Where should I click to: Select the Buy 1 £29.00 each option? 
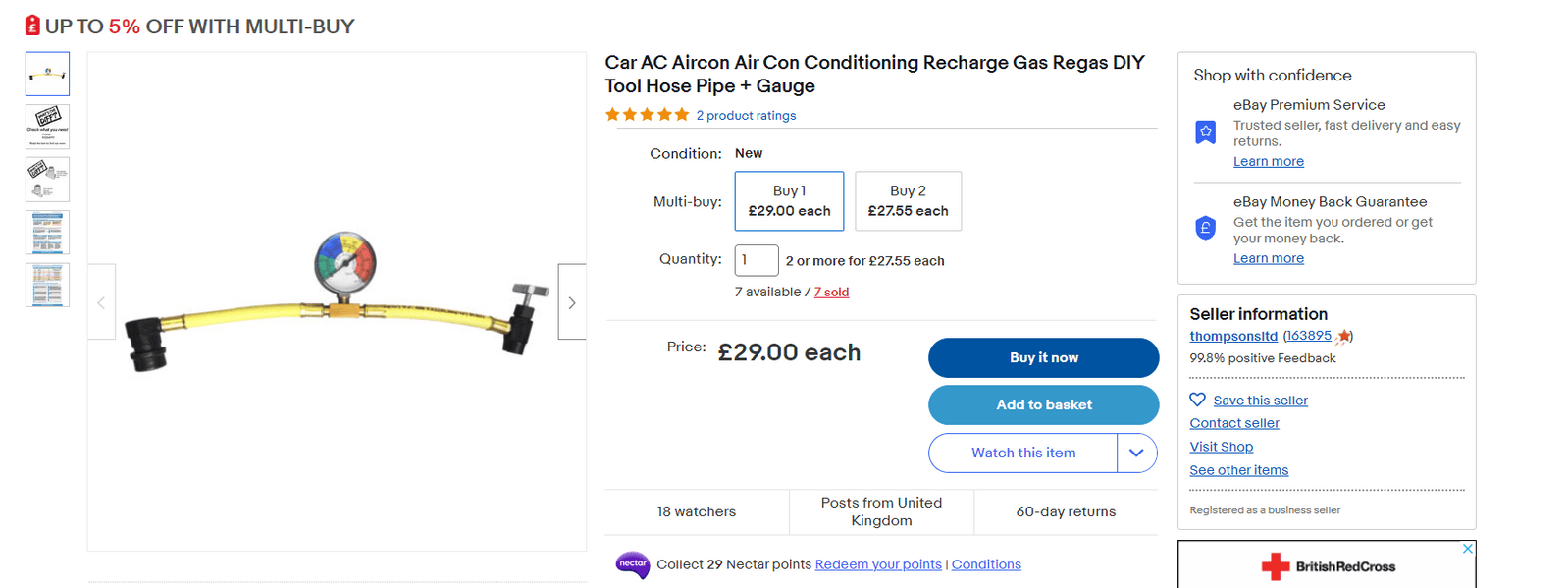click(x=789, y=201)
